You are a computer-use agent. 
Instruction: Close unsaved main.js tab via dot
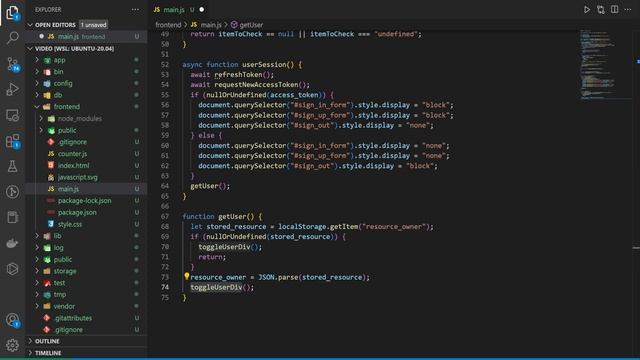click(x=202, y=9)
